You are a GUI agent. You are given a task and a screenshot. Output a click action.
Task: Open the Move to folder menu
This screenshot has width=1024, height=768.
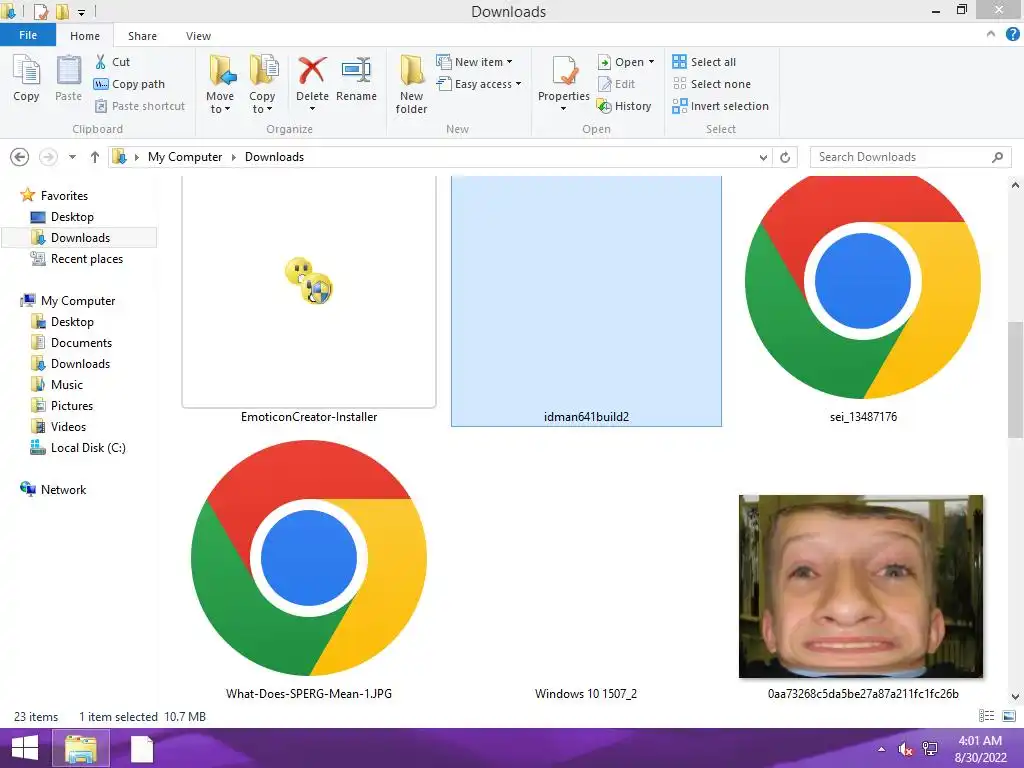point(220,84)
